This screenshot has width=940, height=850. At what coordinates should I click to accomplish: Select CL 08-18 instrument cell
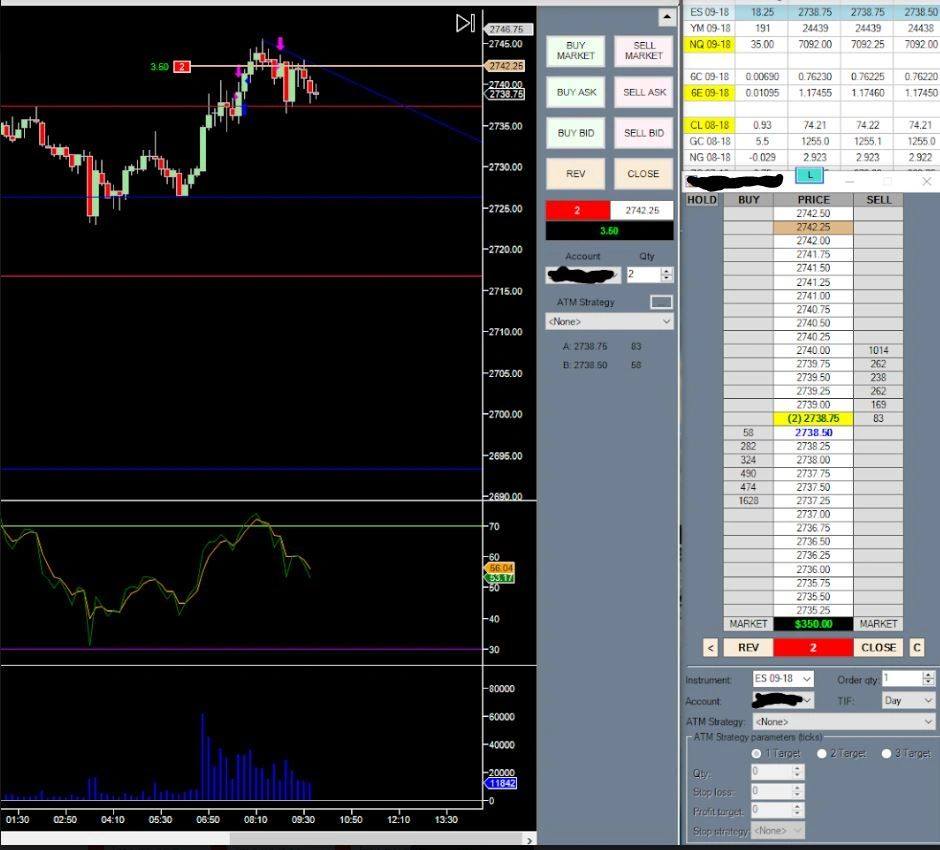[x=710, y=125]
